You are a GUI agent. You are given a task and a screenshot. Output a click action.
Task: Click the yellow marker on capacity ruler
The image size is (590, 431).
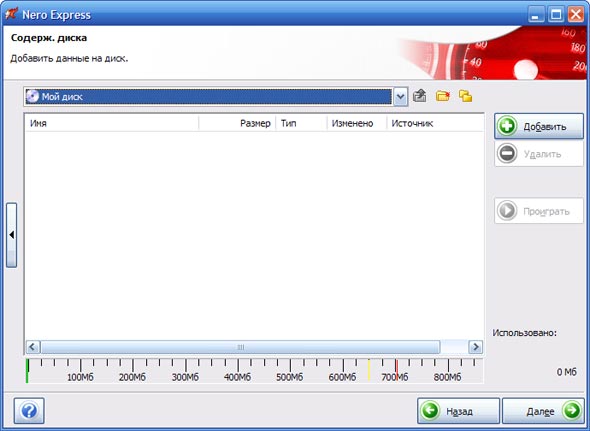point(369,370)
